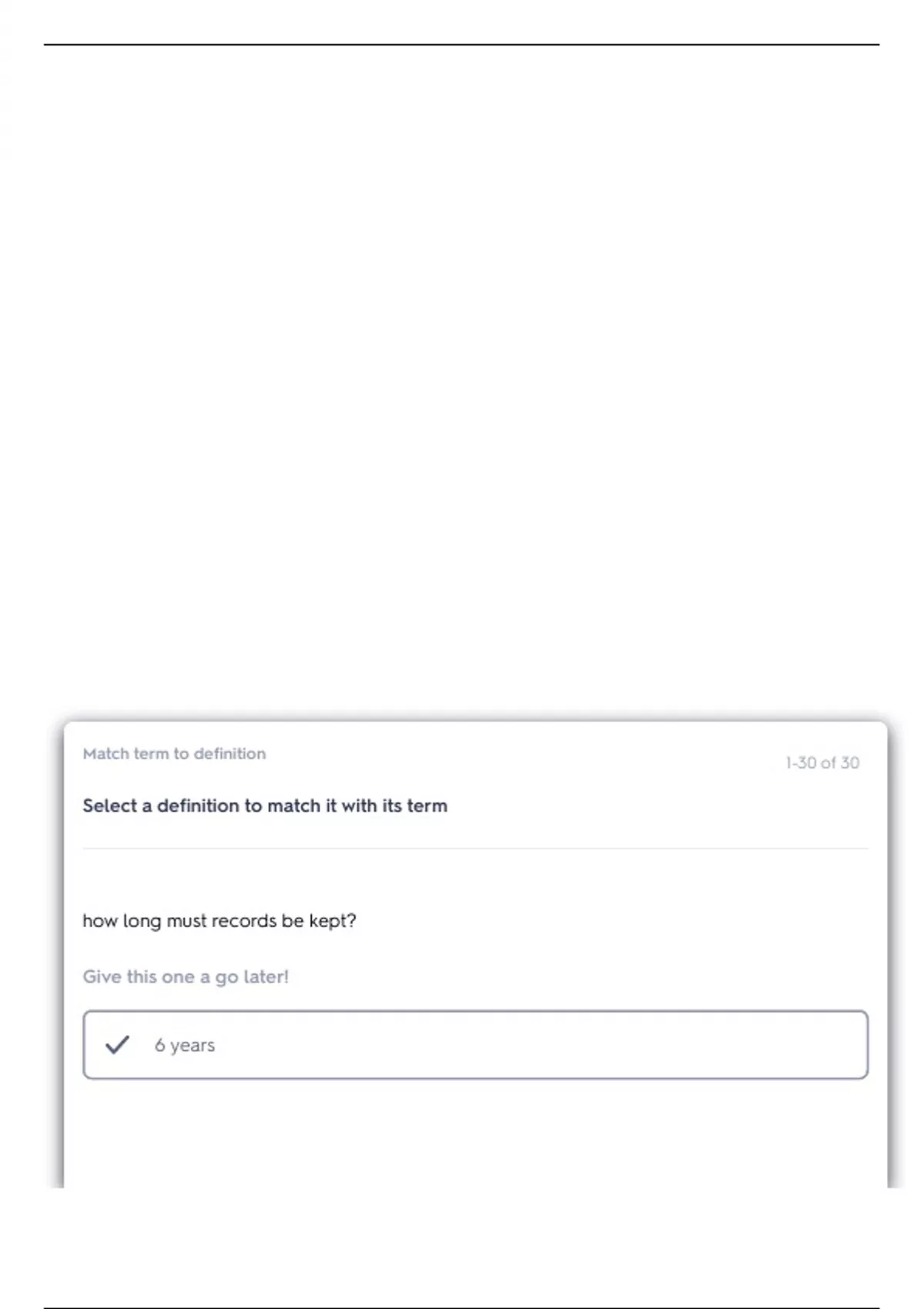Viewport: 924px width, 1309px height.
Task: Click the horizontal rule at the page bottom
Action: click(x=461, y=1307)
